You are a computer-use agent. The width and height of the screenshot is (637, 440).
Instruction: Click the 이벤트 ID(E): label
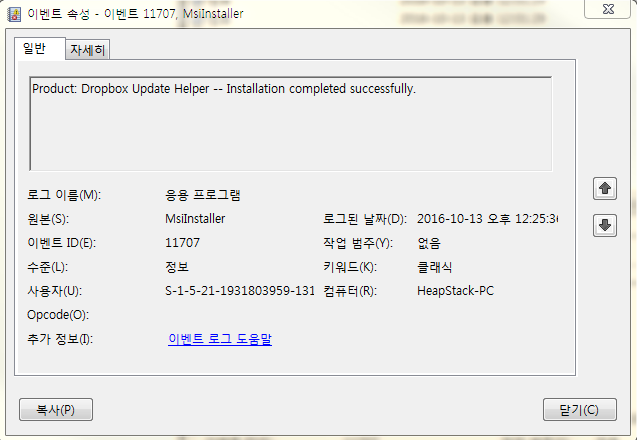[61, 243]
